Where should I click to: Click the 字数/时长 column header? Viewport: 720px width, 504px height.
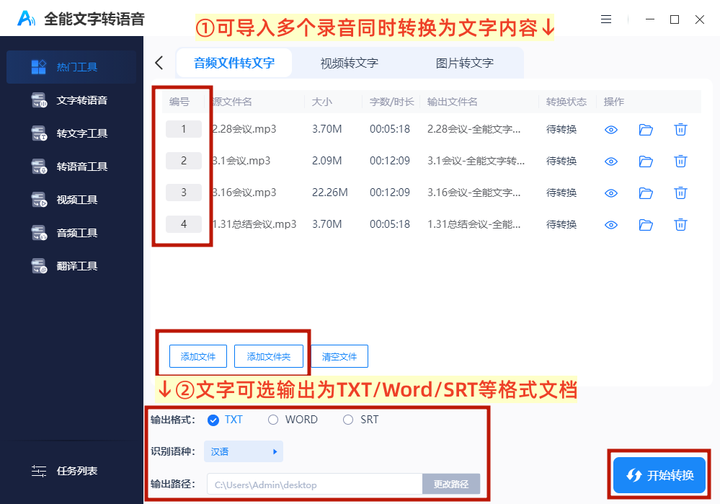[x=392, y=101]
